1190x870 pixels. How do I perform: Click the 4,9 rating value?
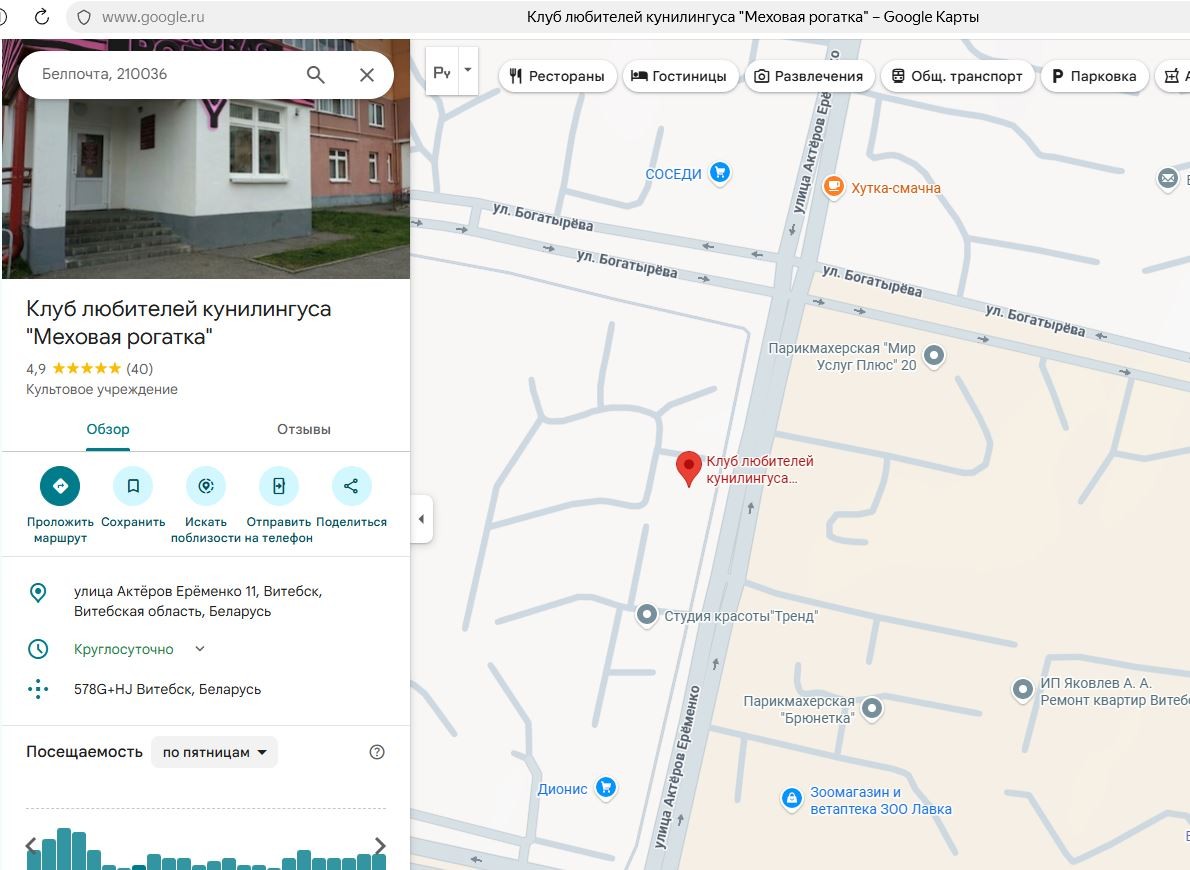click(36, 369)
